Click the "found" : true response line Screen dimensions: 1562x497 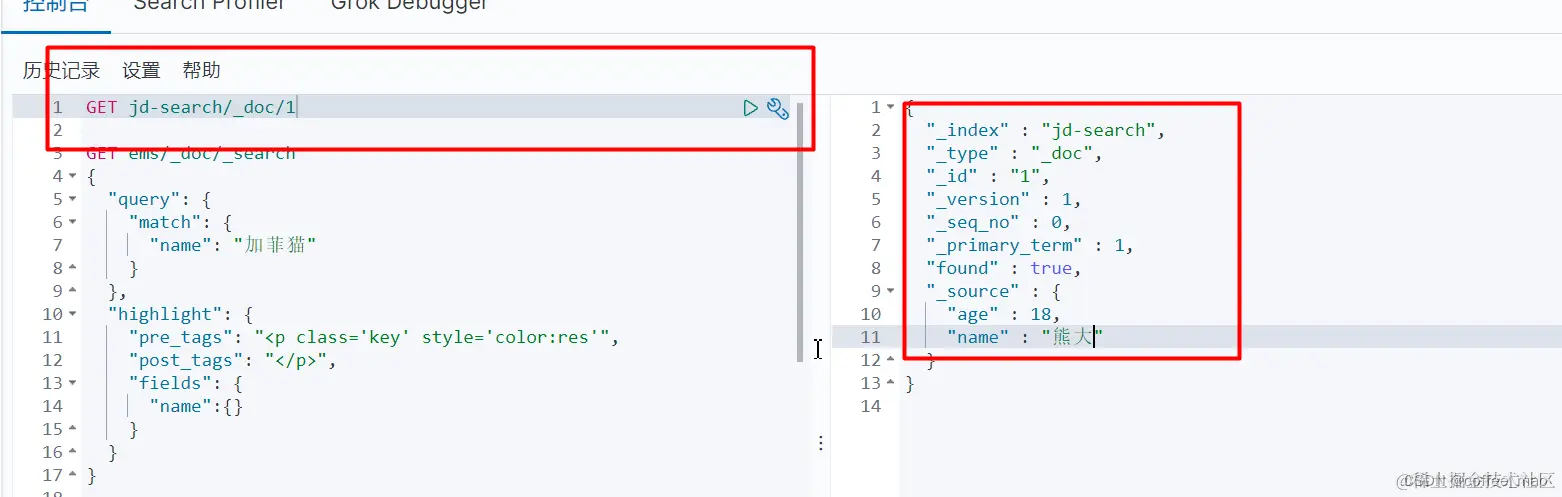1004,269
